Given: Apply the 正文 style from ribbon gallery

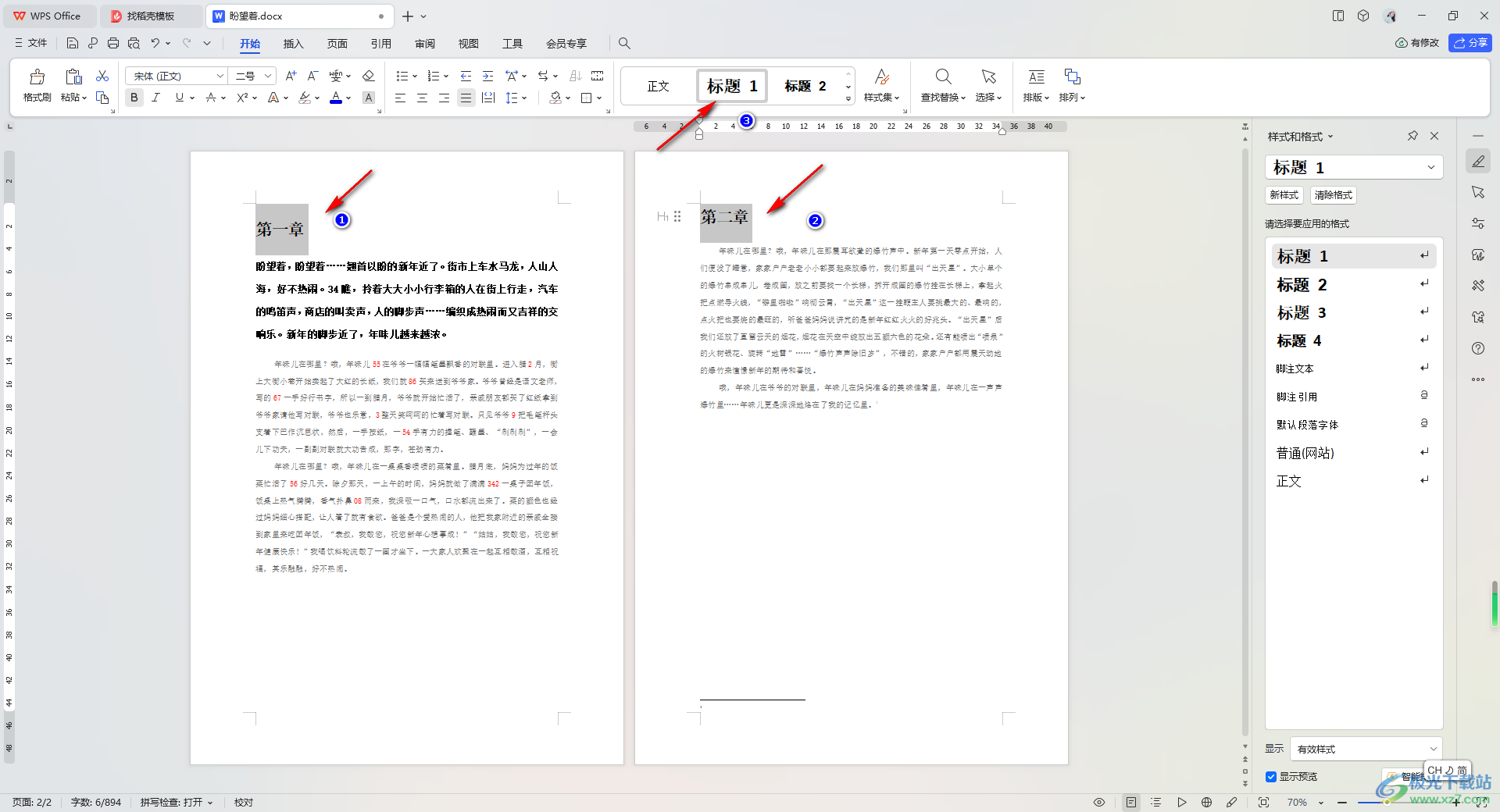Looking at the screenshot, I should point(658,86).
